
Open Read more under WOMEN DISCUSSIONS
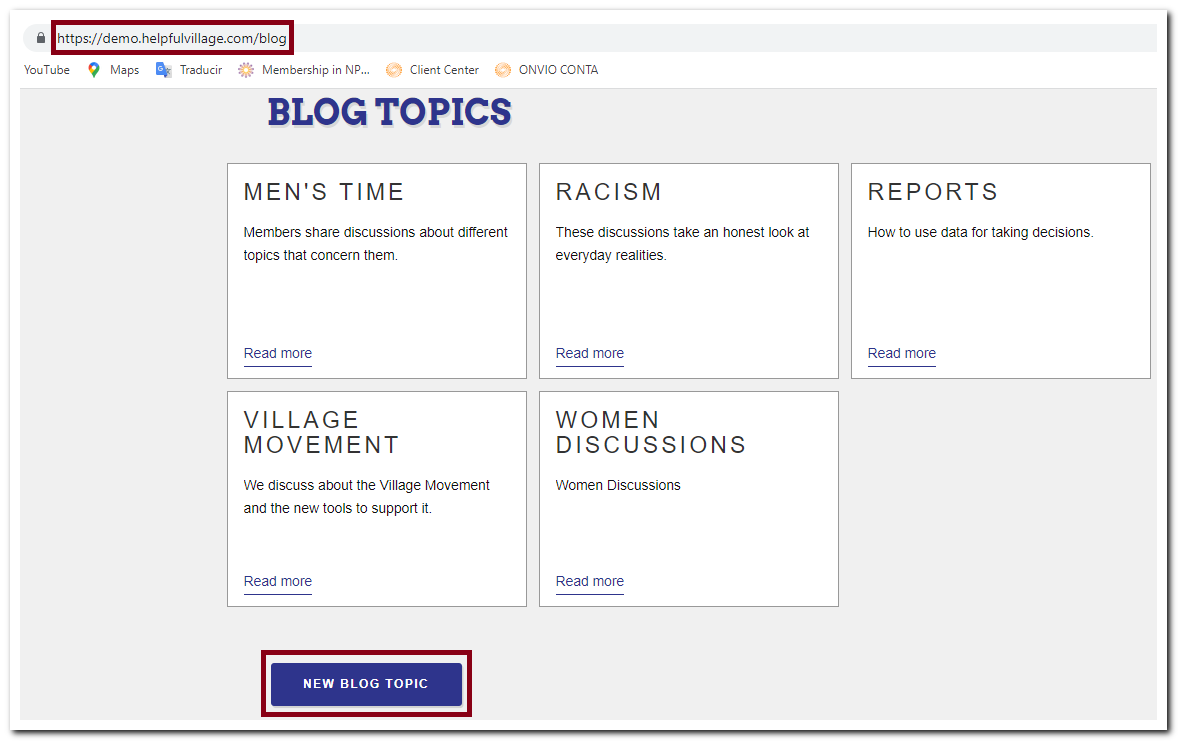point(589,581)
